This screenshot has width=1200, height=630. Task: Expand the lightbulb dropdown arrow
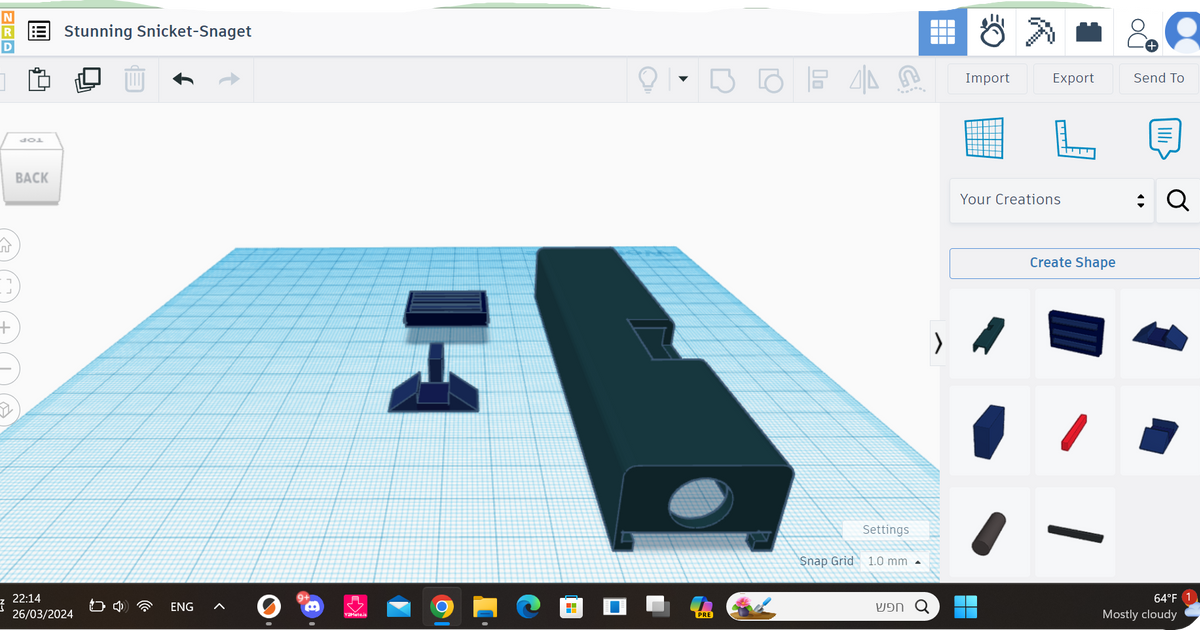click(682, 79)
